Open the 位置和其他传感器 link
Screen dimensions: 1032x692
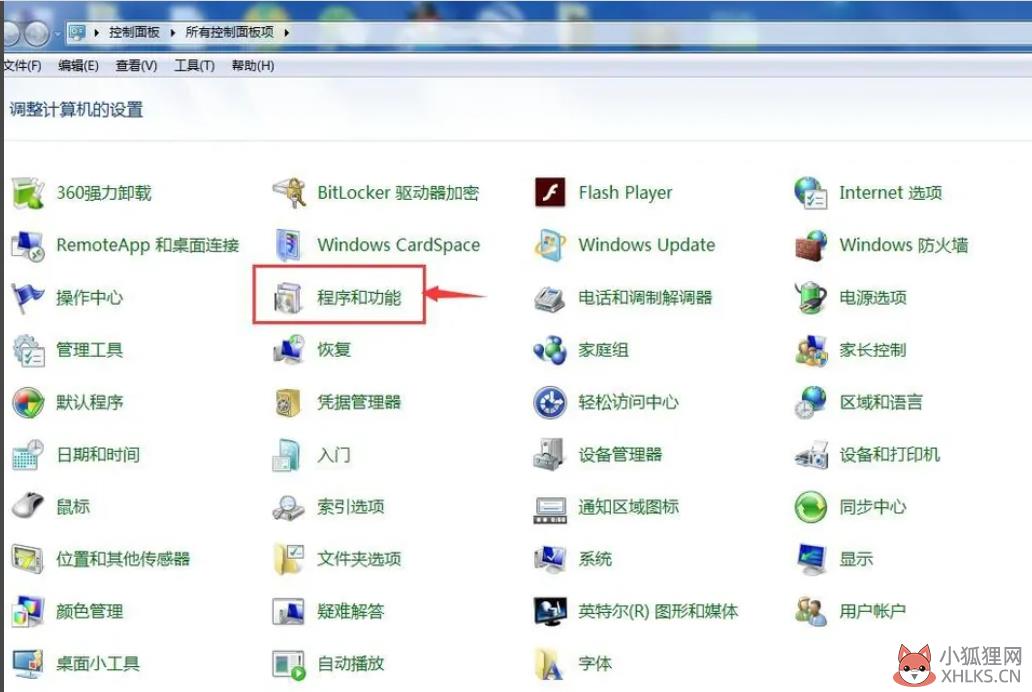point(123,560)
